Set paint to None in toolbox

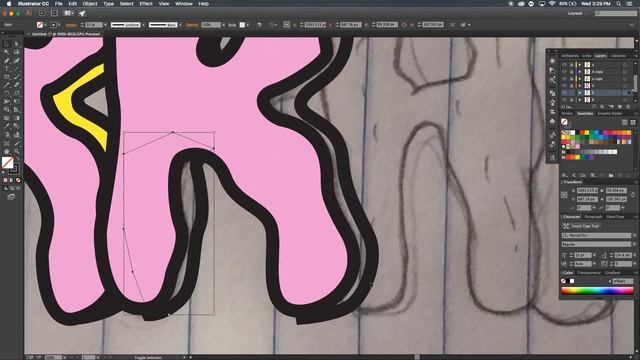[x=18, y=180]
